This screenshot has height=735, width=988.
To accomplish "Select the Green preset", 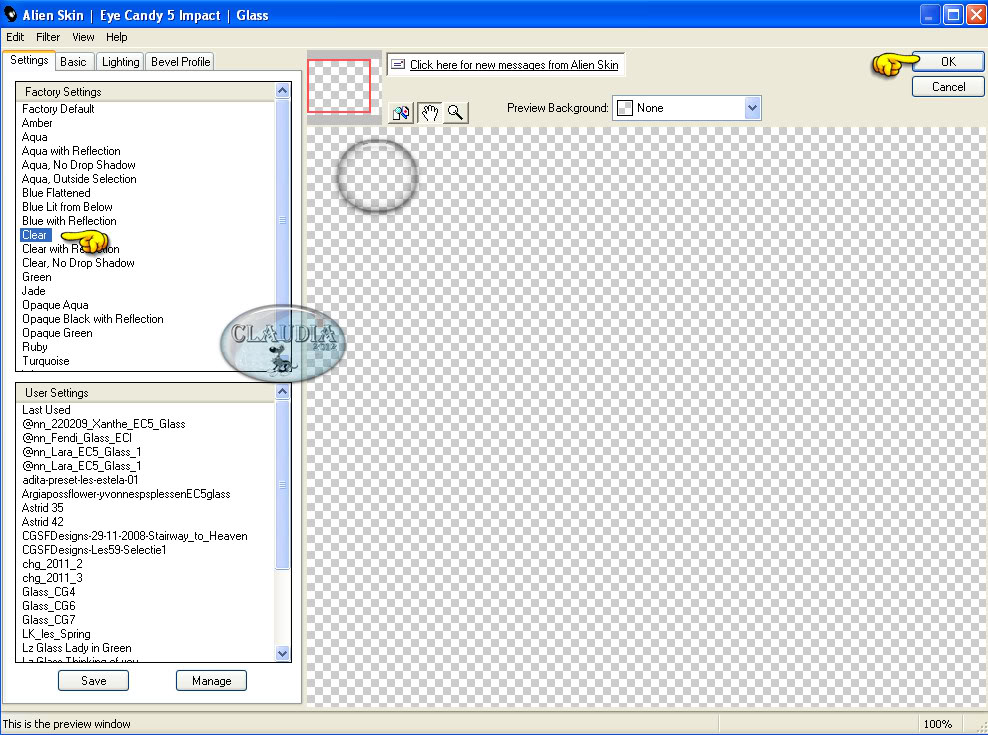I will pos(37,277).
